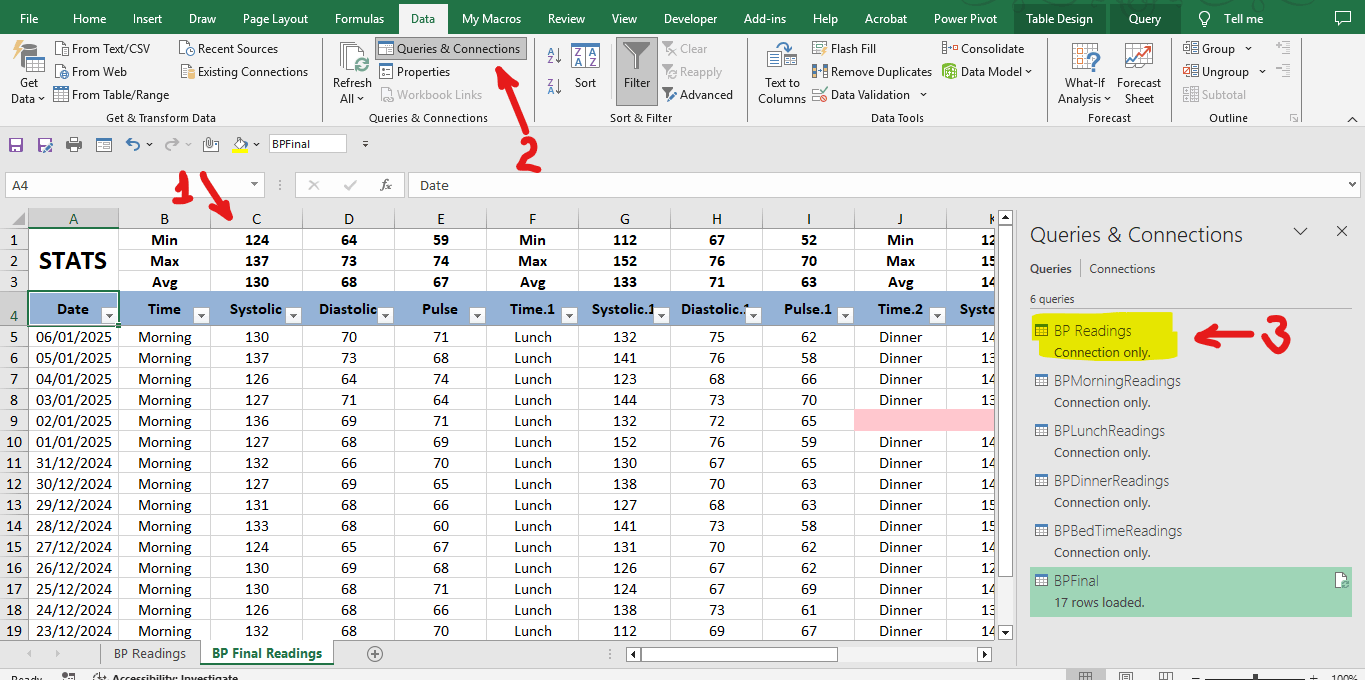
Task: Open Recent Sources
Action: (228, 48)
